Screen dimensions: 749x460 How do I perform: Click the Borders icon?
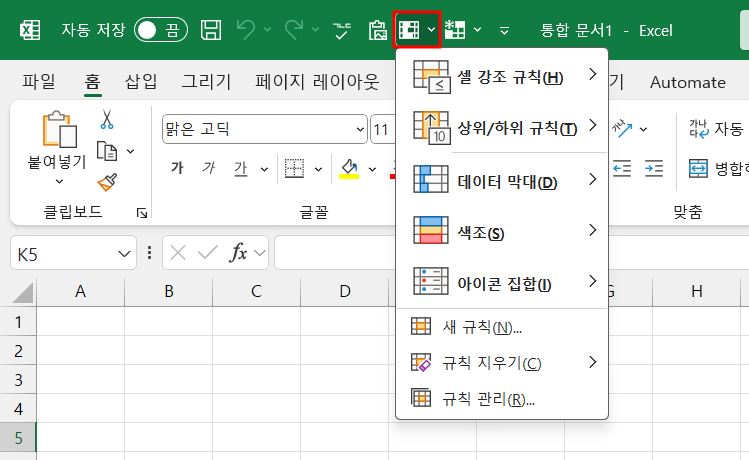pos(294,168)
